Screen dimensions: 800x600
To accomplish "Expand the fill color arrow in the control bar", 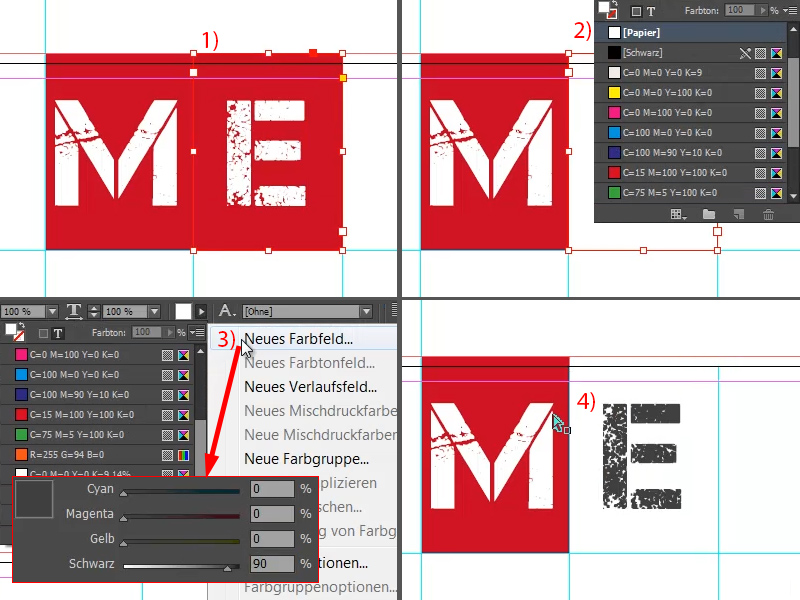I will pos(201,311).
